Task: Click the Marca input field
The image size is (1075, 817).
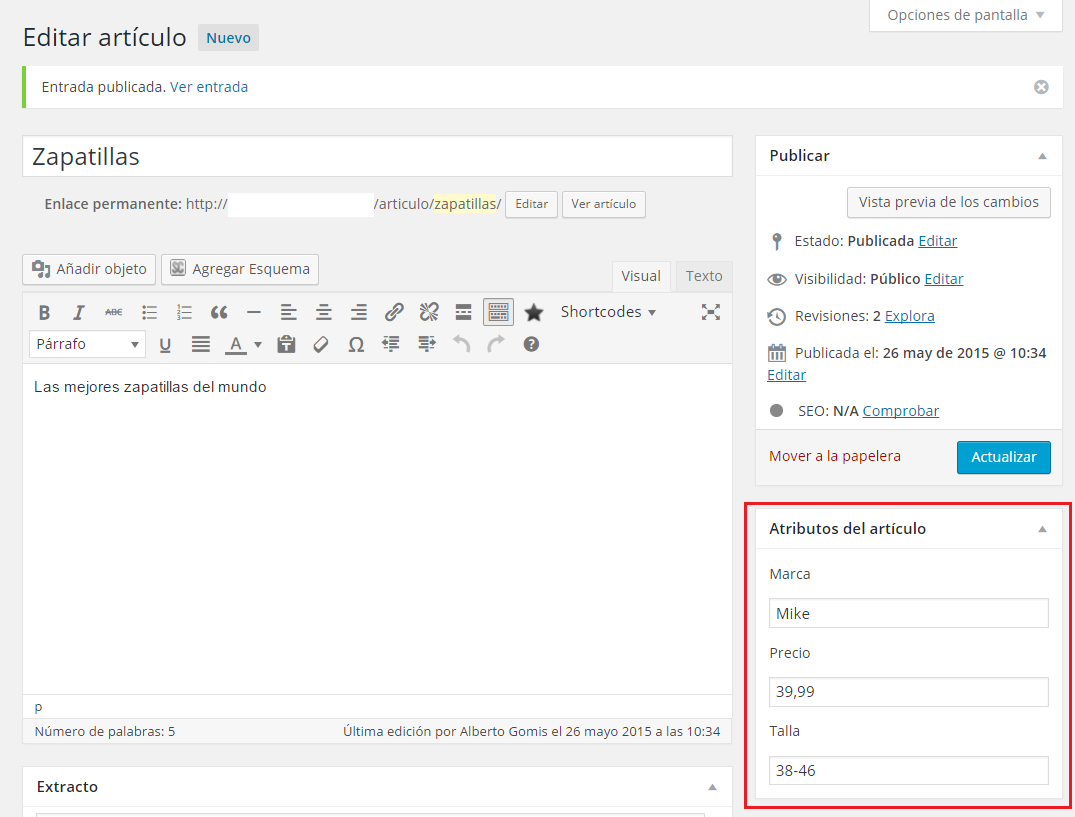Action: (908, 613)
